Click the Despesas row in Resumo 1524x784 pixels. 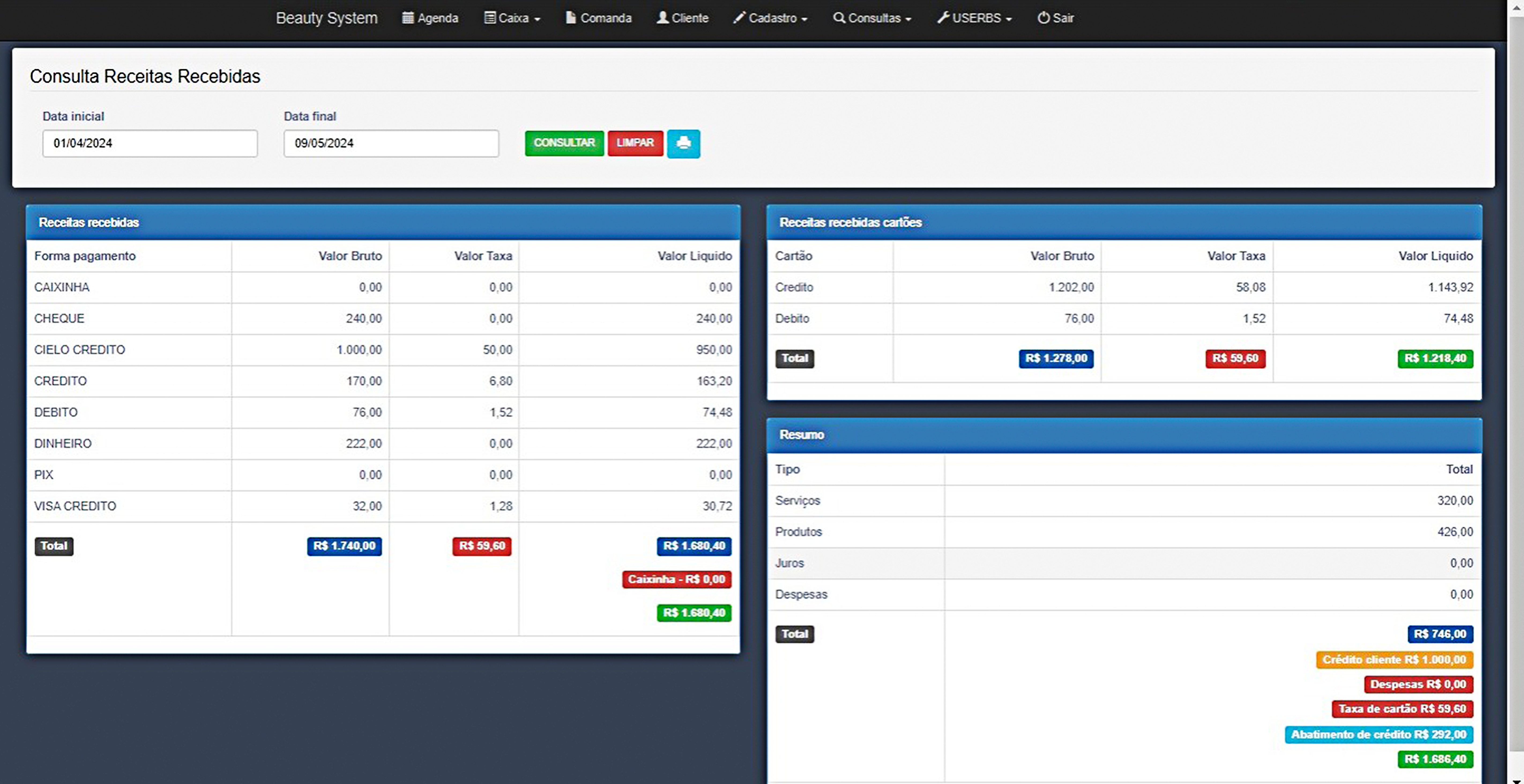click(1124, 595)
